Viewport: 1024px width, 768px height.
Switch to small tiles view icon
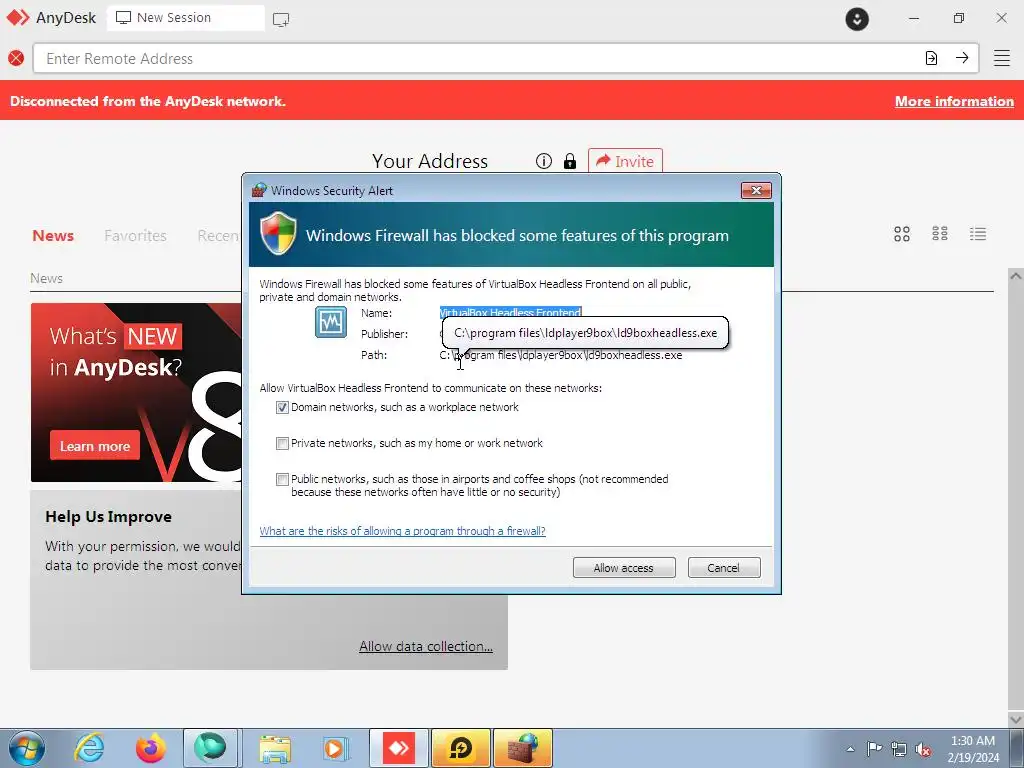940,234
